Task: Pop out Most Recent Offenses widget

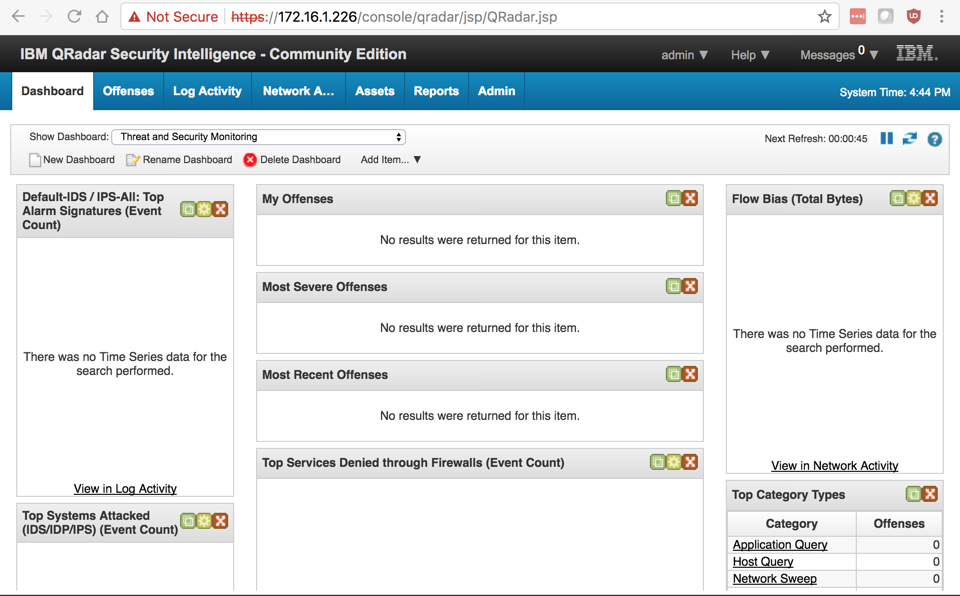Action: 673,374
